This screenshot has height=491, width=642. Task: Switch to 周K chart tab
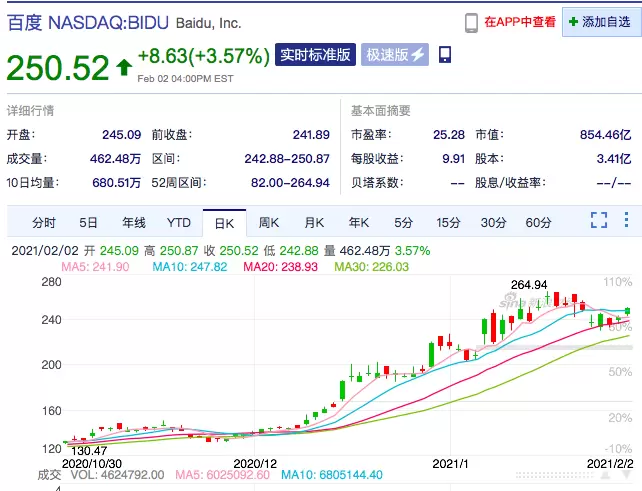coord(268,222)
